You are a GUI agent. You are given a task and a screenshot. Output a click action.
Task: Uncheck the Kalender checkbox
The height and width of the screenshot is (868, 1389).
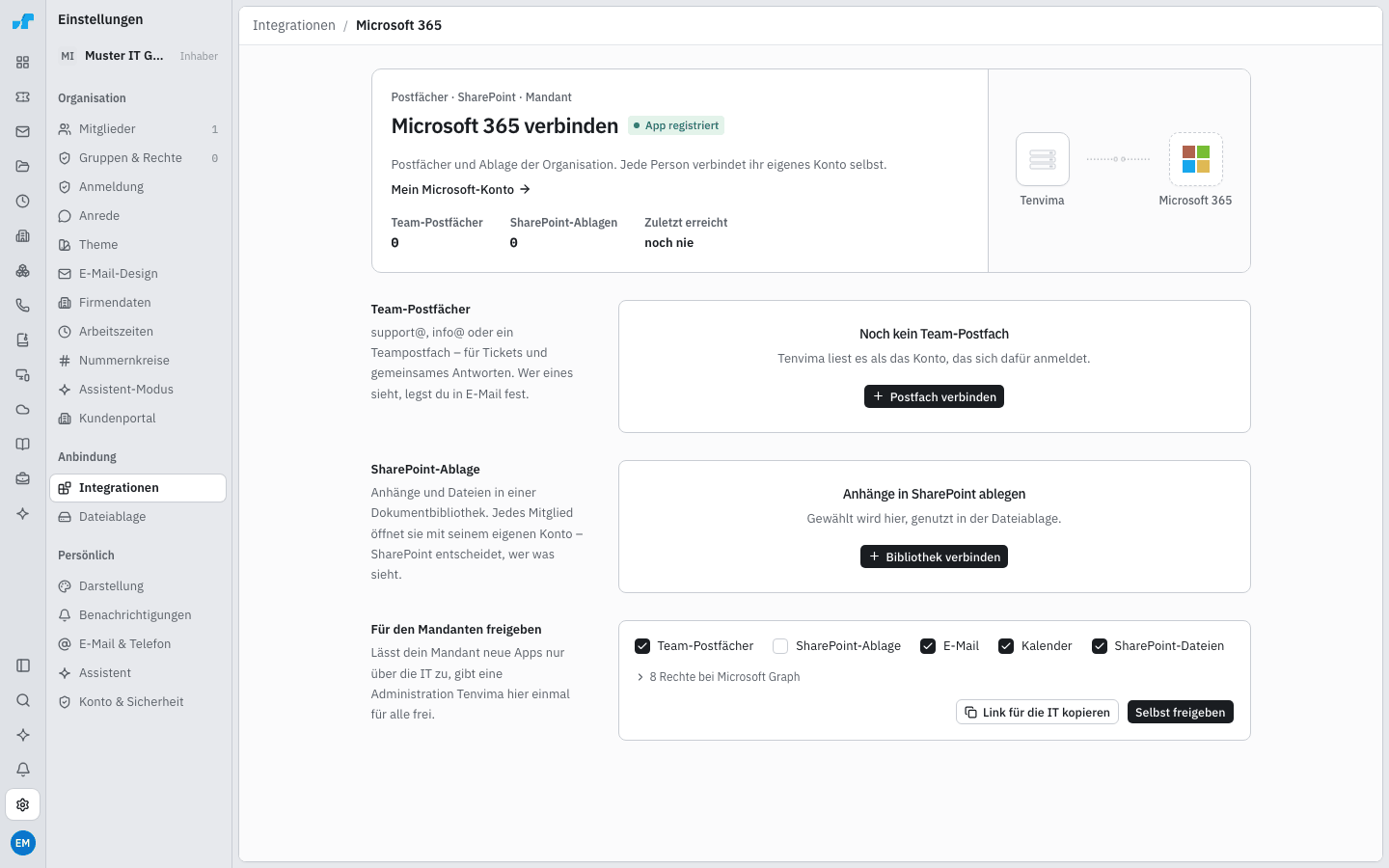1006,646
